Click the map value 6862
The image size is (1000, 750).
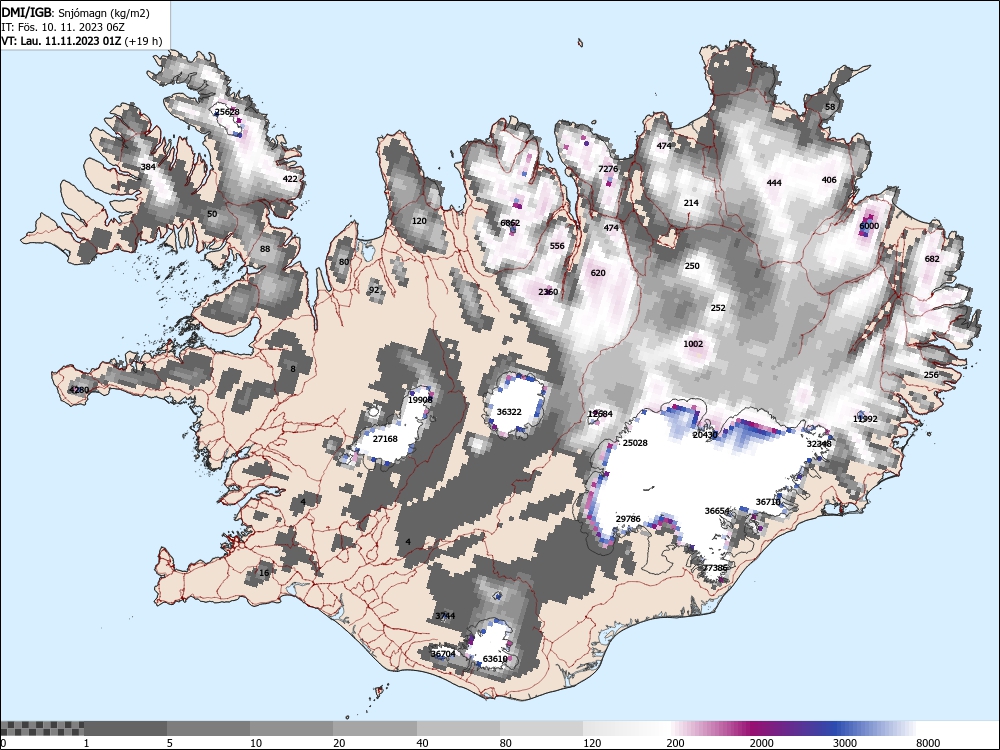(510, 223)
